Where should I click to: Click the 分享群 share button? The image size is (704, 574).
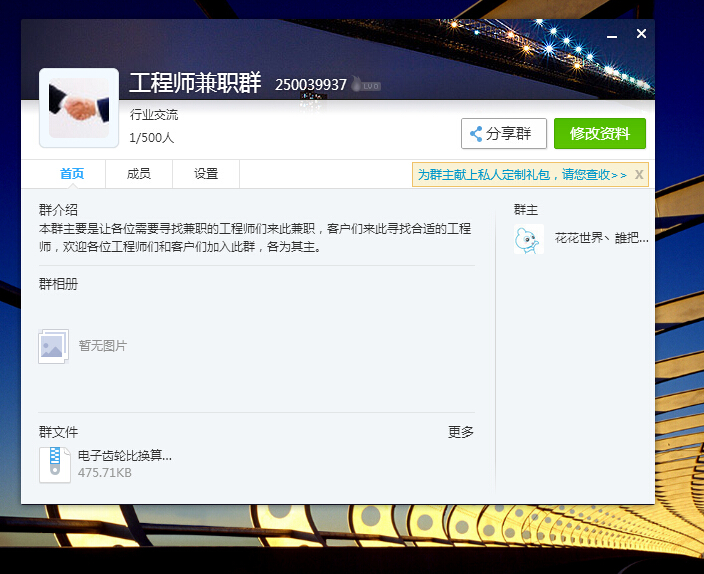(504, 133)
